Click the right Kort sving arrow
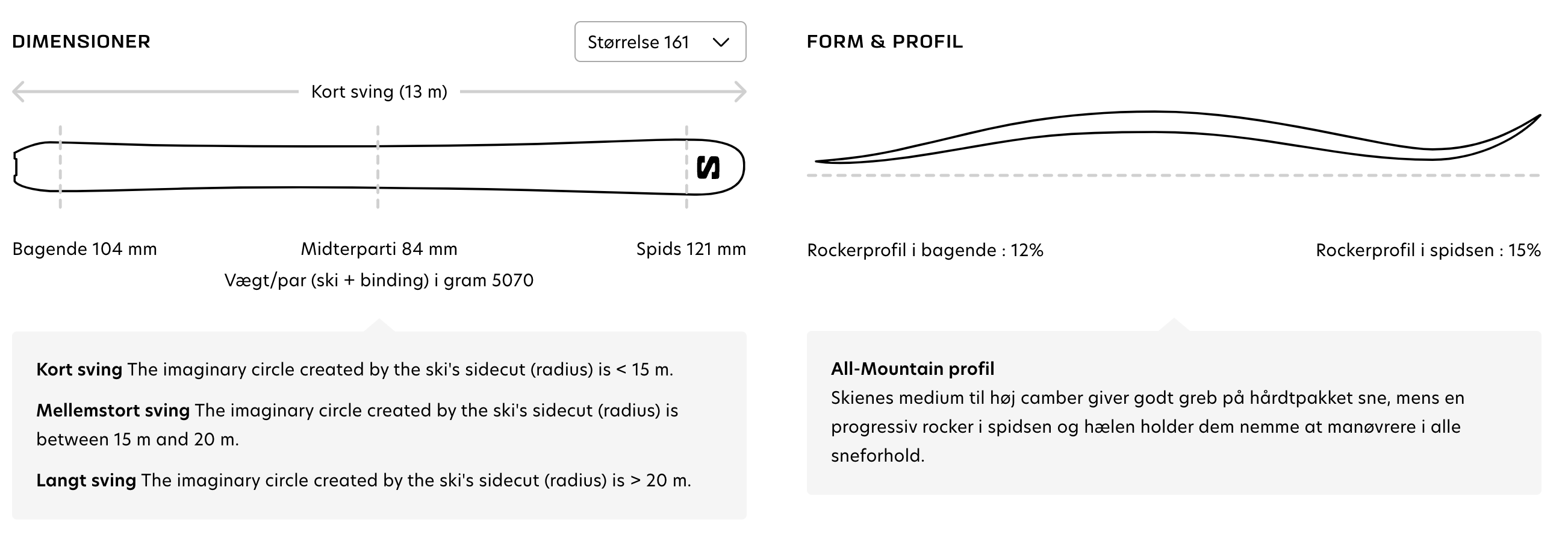The width and height of the screenshot is (1568, 540). (x=739, y=90)
